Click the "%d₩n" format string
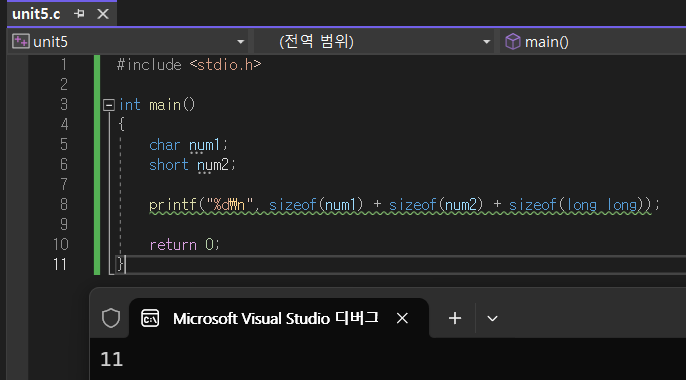The image size is (686, 380). 230,204
